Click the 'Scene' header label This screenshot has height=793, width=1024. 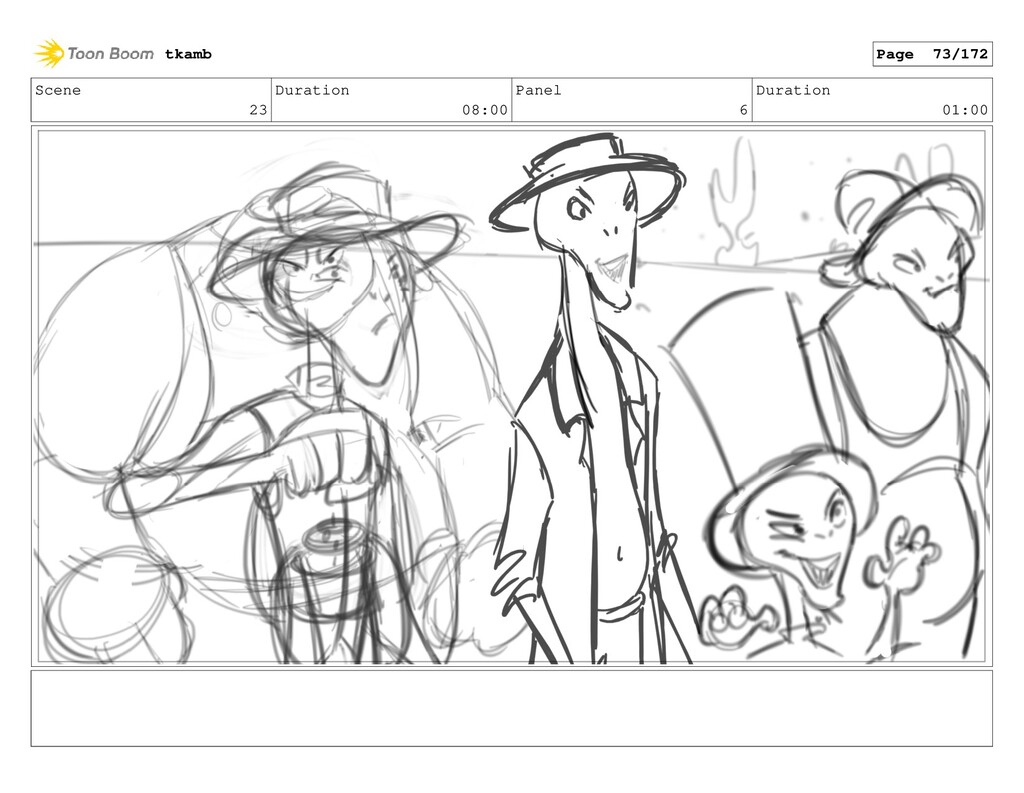coord(58,90)
